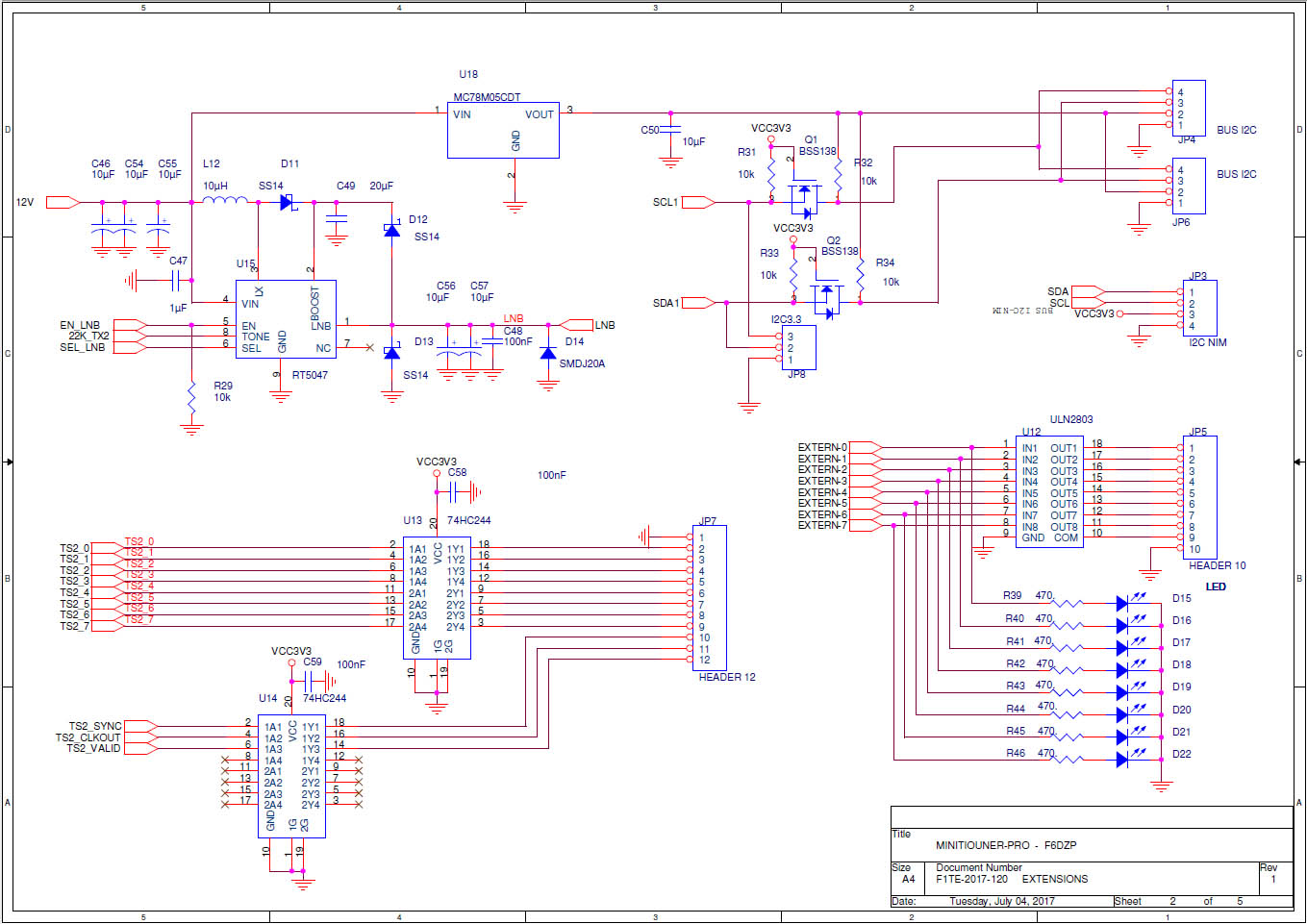Select the JP5 HEADER 10 connector
This screenshot has width=1307, height=924.
(x=1199, y=498)
